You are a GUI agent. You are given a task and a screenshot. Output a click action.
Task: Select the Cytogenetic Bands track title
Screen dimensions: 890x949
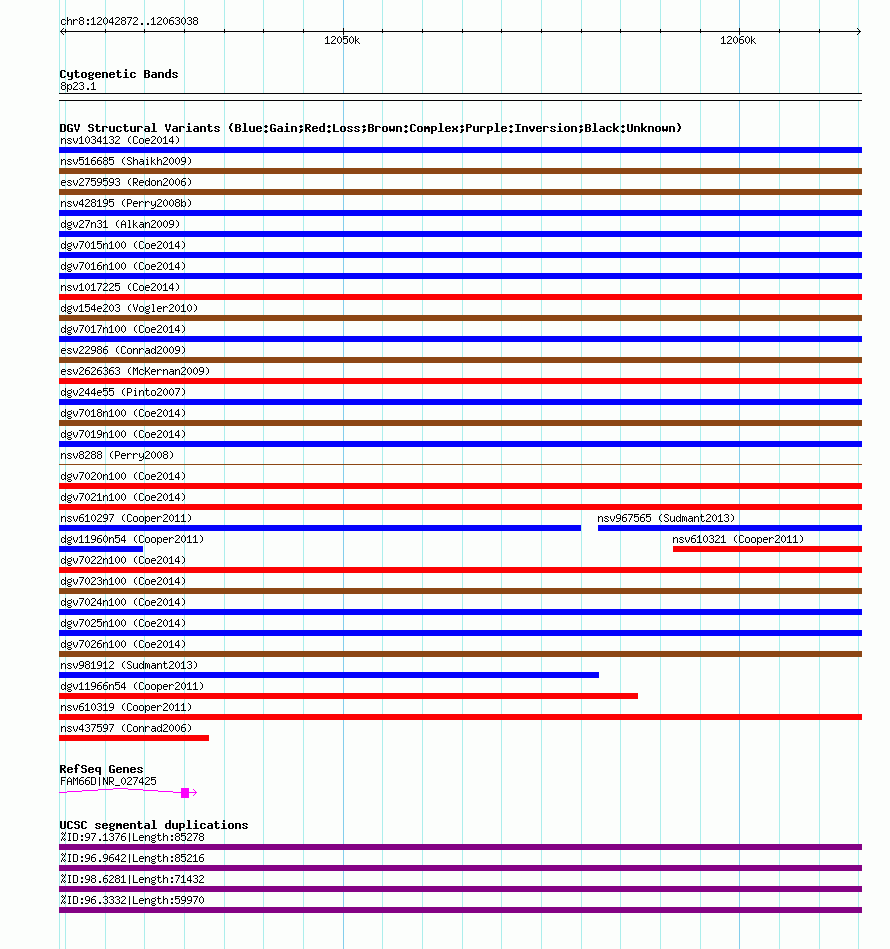click(x=119, y=74)
